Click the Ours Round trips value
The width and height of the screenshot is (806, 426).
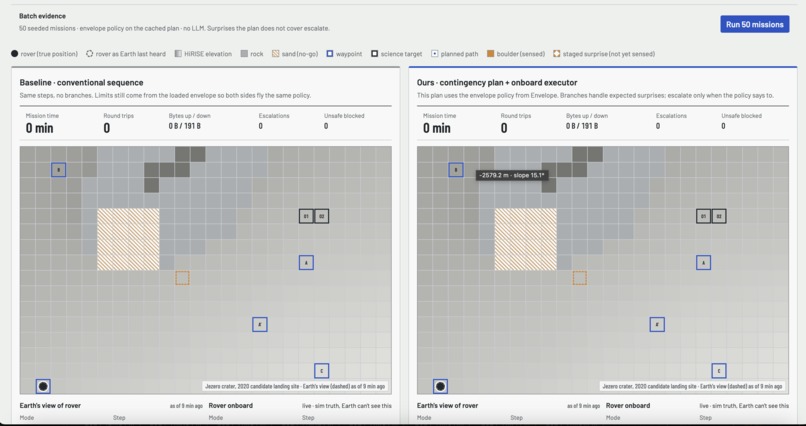[504, 128]
